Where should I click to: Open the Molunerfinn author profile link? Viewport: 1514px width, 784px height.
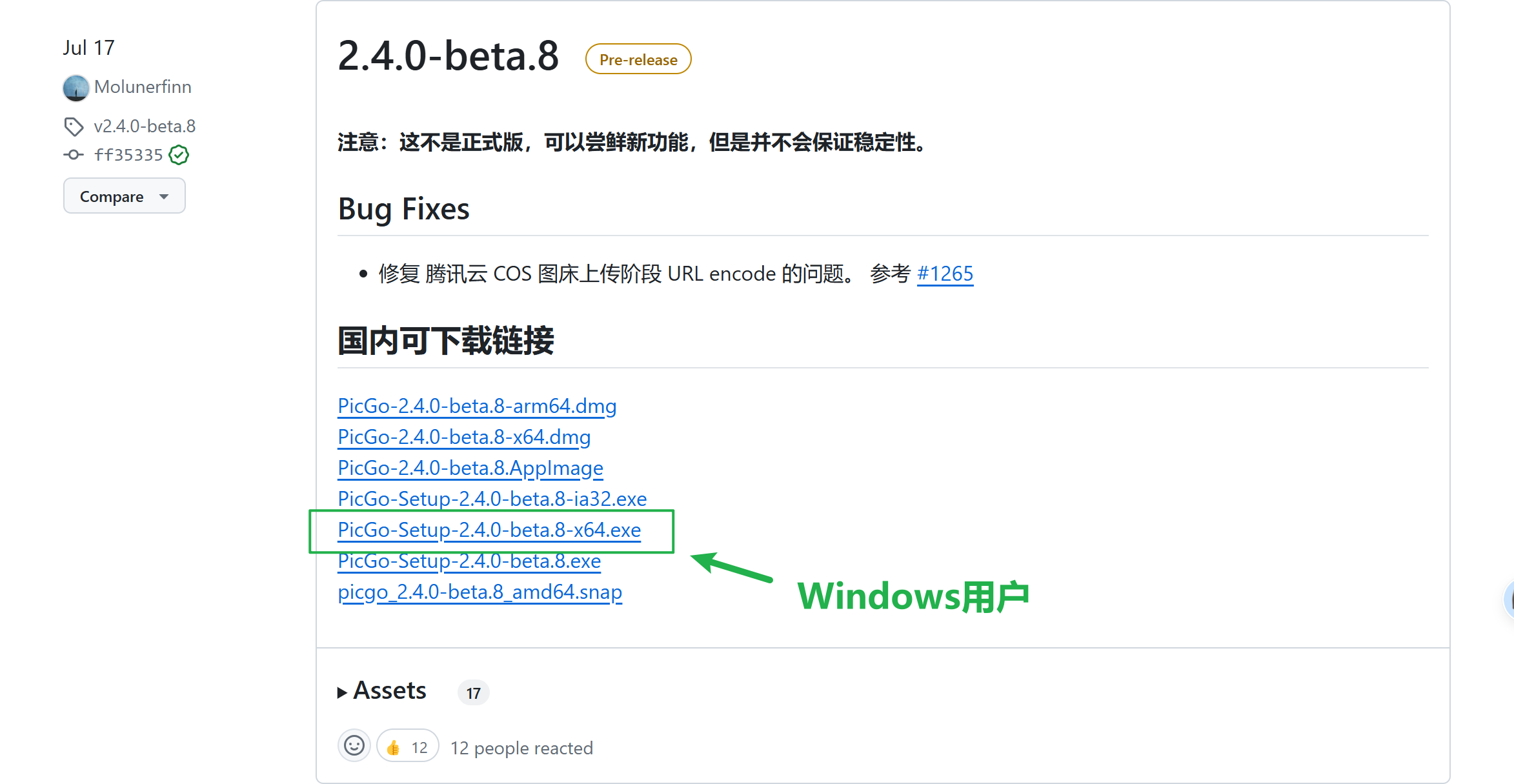point(143,87)
